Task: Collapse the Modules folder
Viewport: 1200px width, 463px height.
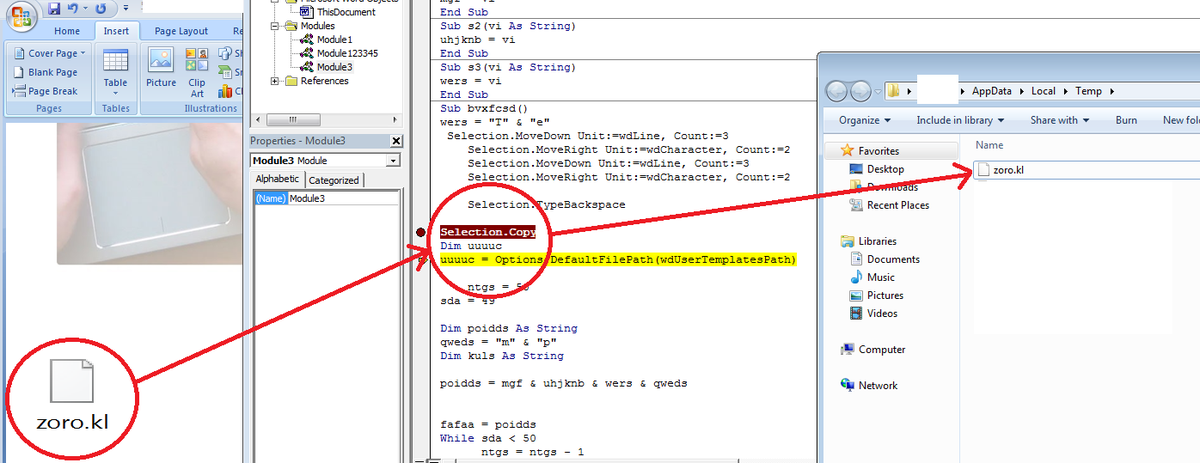Action: 276,26
